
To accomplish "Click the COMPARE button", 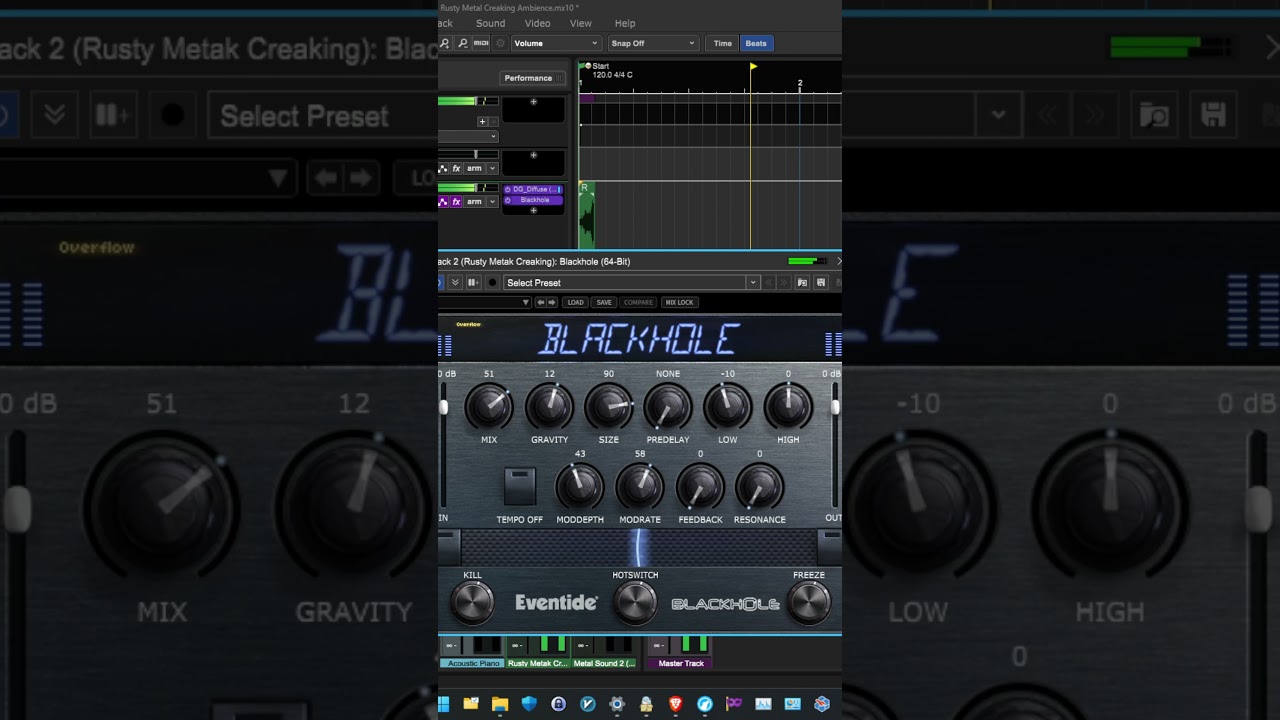I will point(638,302).
